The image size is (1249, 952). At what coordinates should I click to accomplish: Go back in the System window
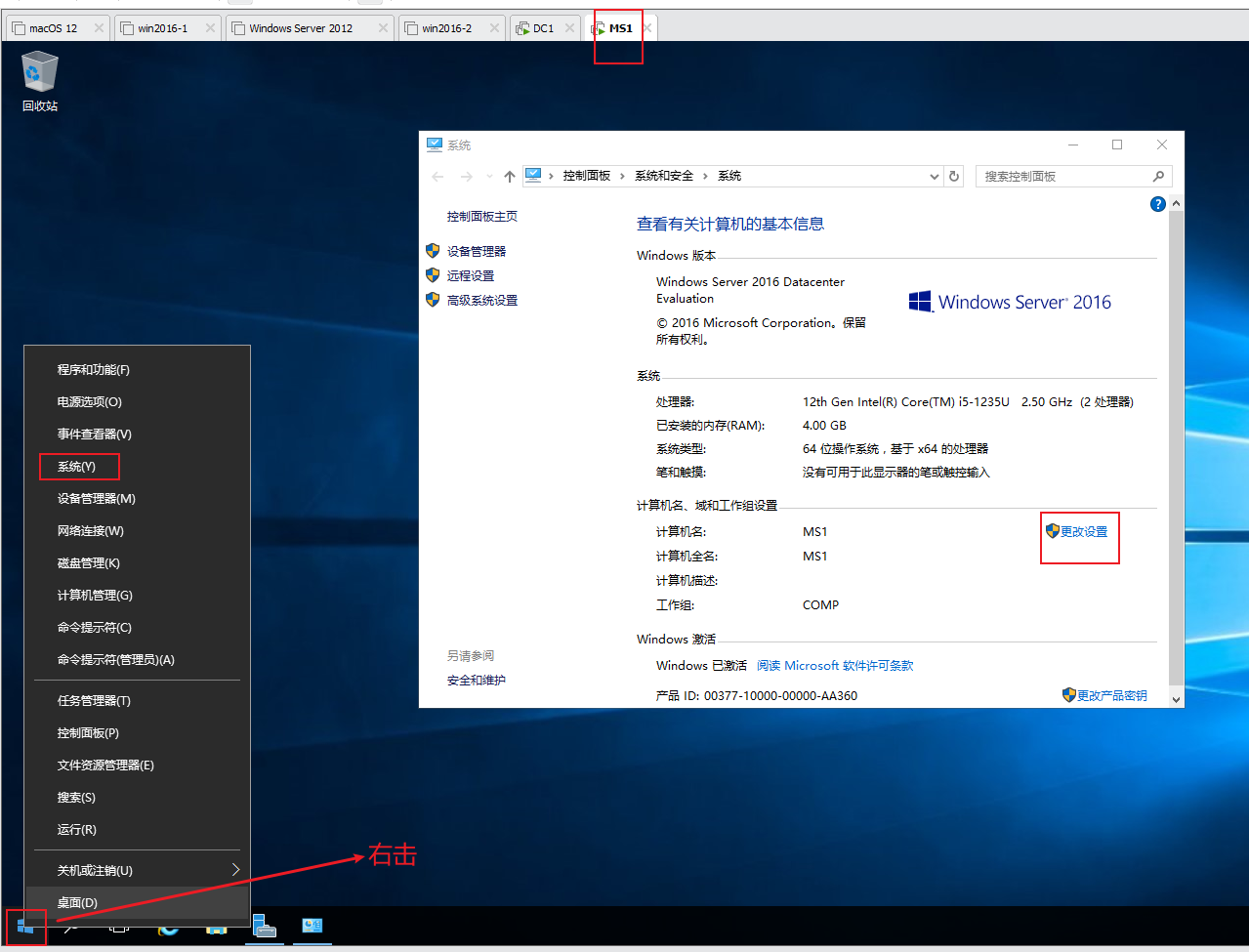437,177
